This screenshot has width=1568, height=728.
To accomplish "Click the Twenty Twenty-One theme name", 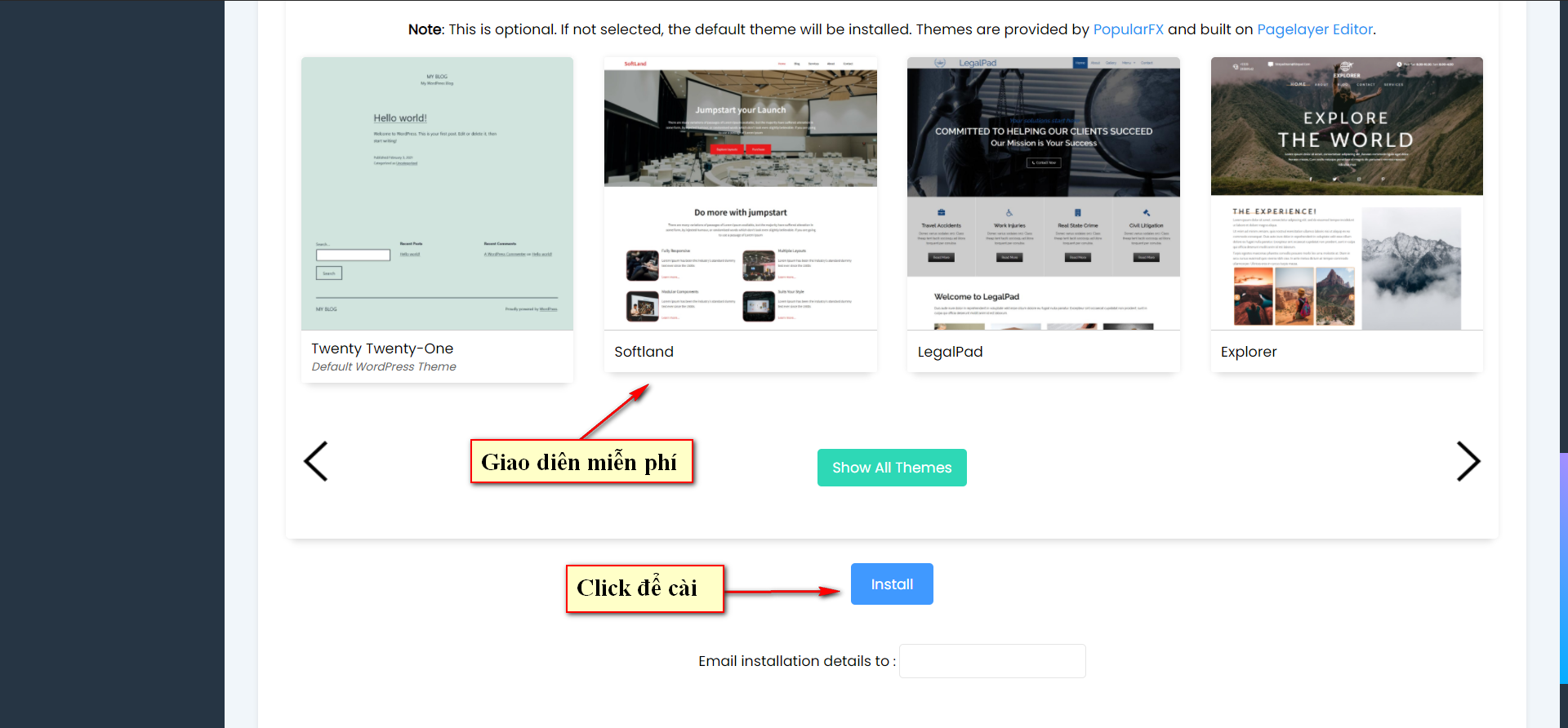I will tap(382, 348).
